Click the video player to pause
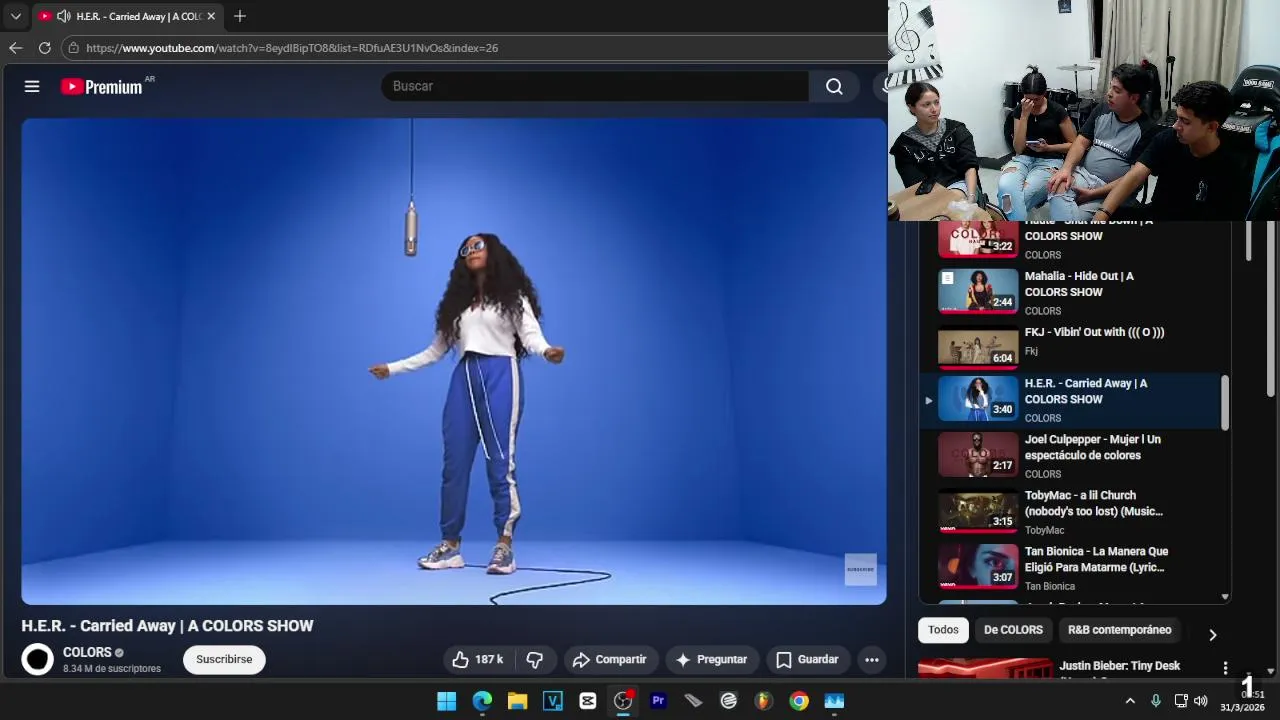 click(454, 361)
